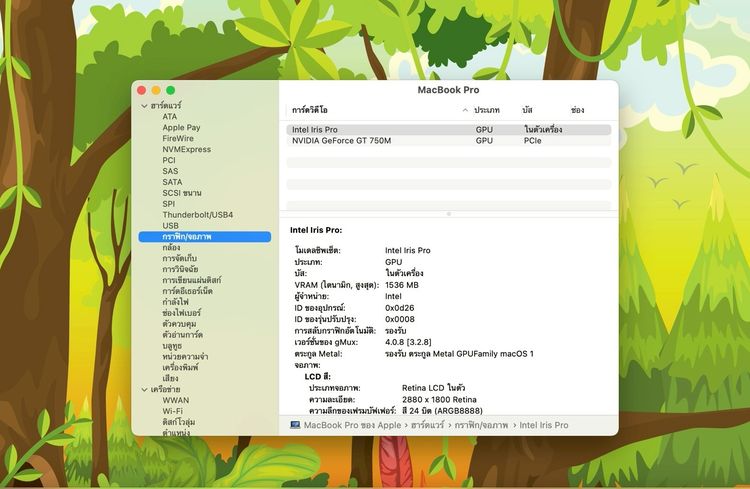
Task: Select NVMExpress in the sidebar
Action: point(187,149)
